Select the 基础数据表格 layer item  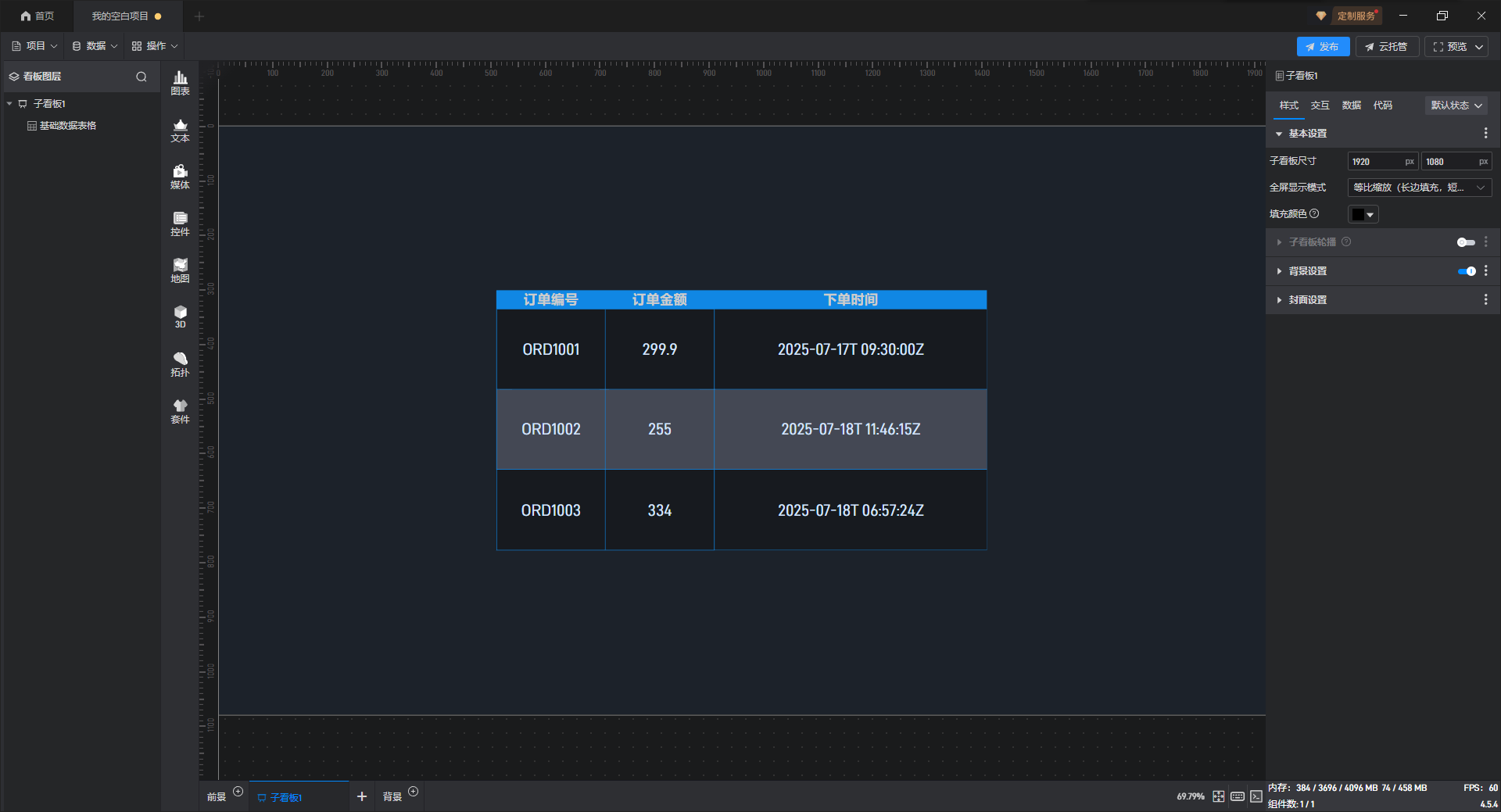(x=68, y=126)
